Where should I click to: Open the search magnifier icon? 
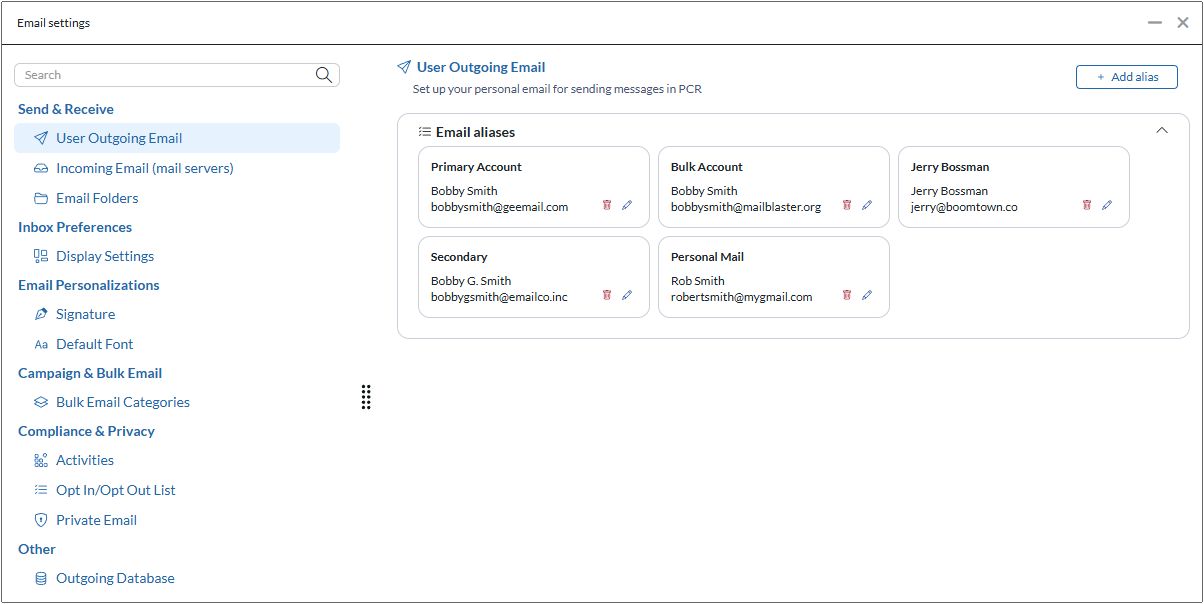pyautogui.click(x=323, y=74)
